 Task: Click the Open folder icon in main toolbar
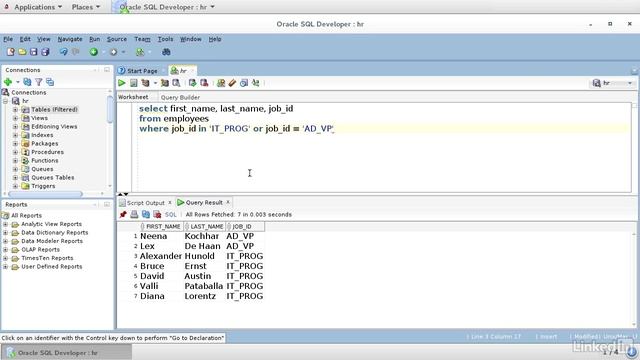coord(22,52)
